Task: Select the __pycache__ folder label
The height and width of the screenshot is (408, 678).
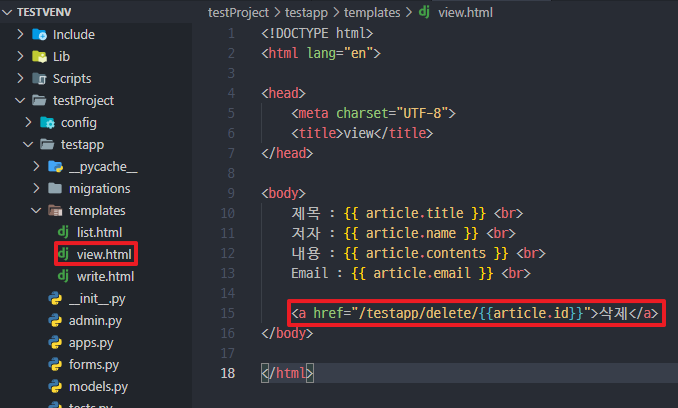Action: click(x=103, y=167)
